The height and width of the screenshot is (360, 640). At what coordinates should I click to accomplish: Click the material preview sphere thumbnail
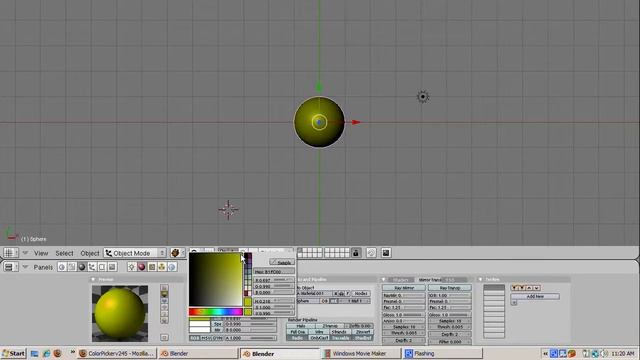120,313
